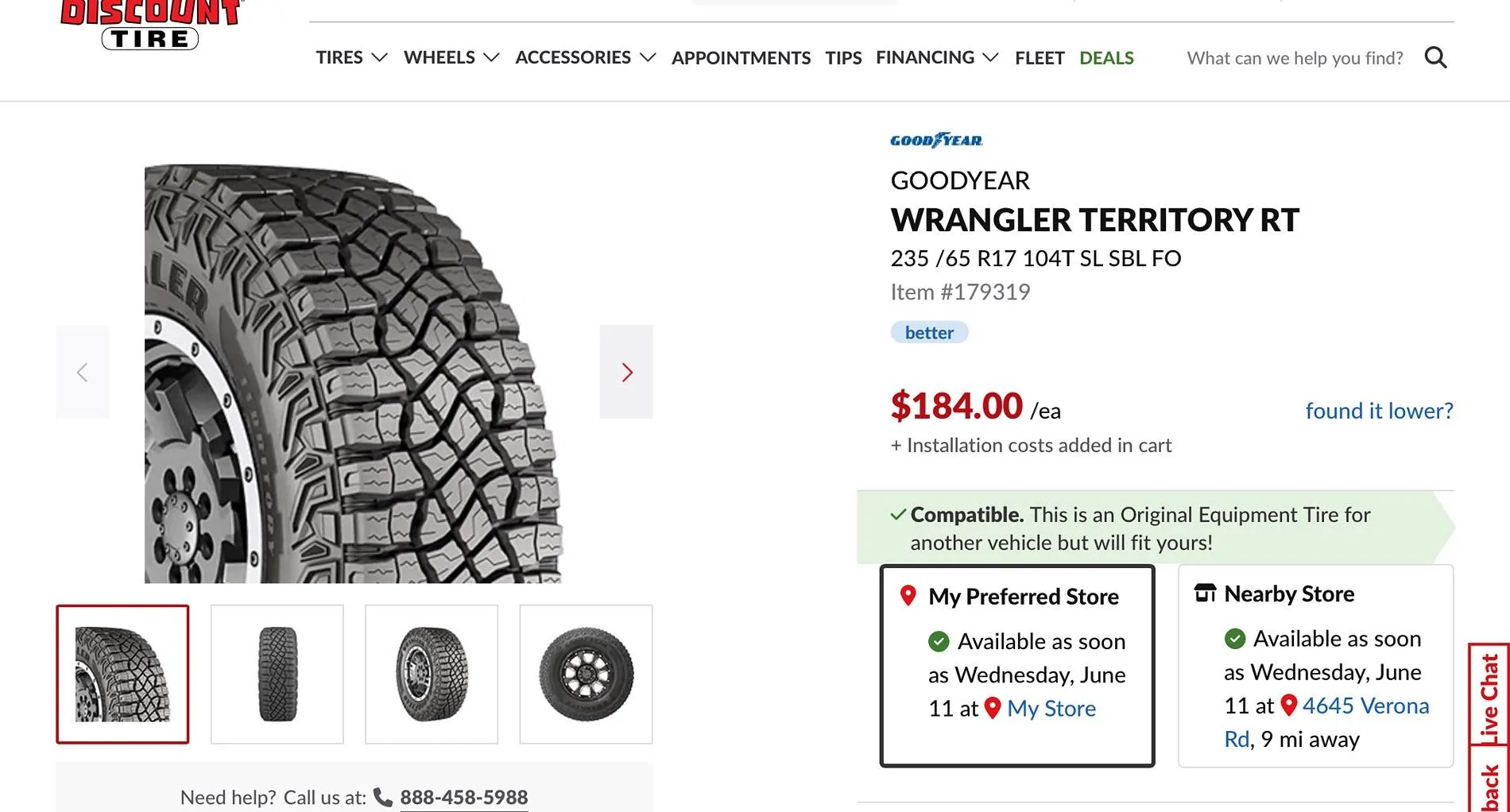Click the search magnifying glass icon
The width and height of the screenshot is (1510, 812).
[x=1435, y=58]
